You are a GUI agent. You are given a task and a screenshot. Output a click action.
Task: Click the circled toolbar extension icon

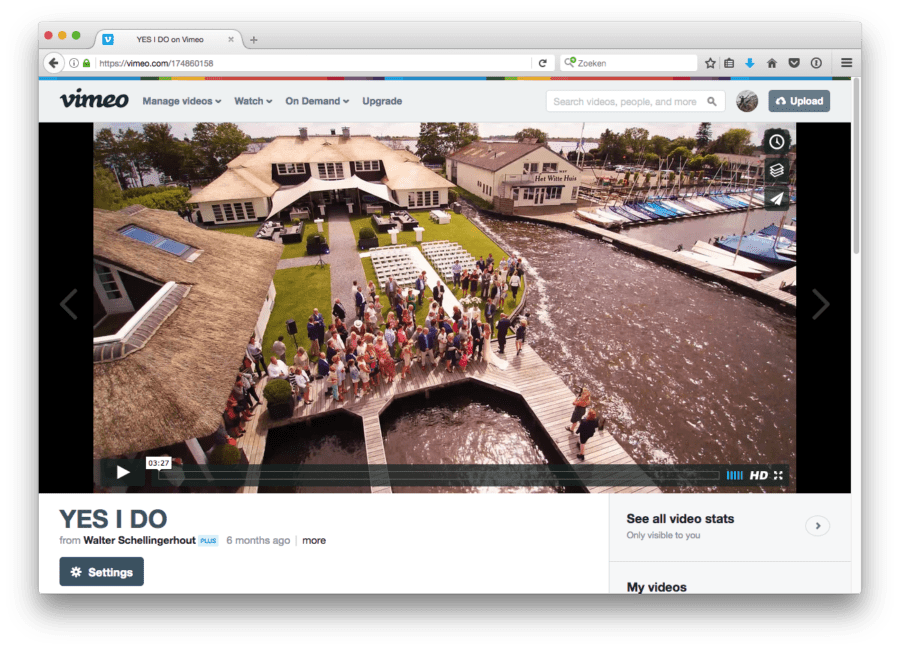(x=816, y=63)
